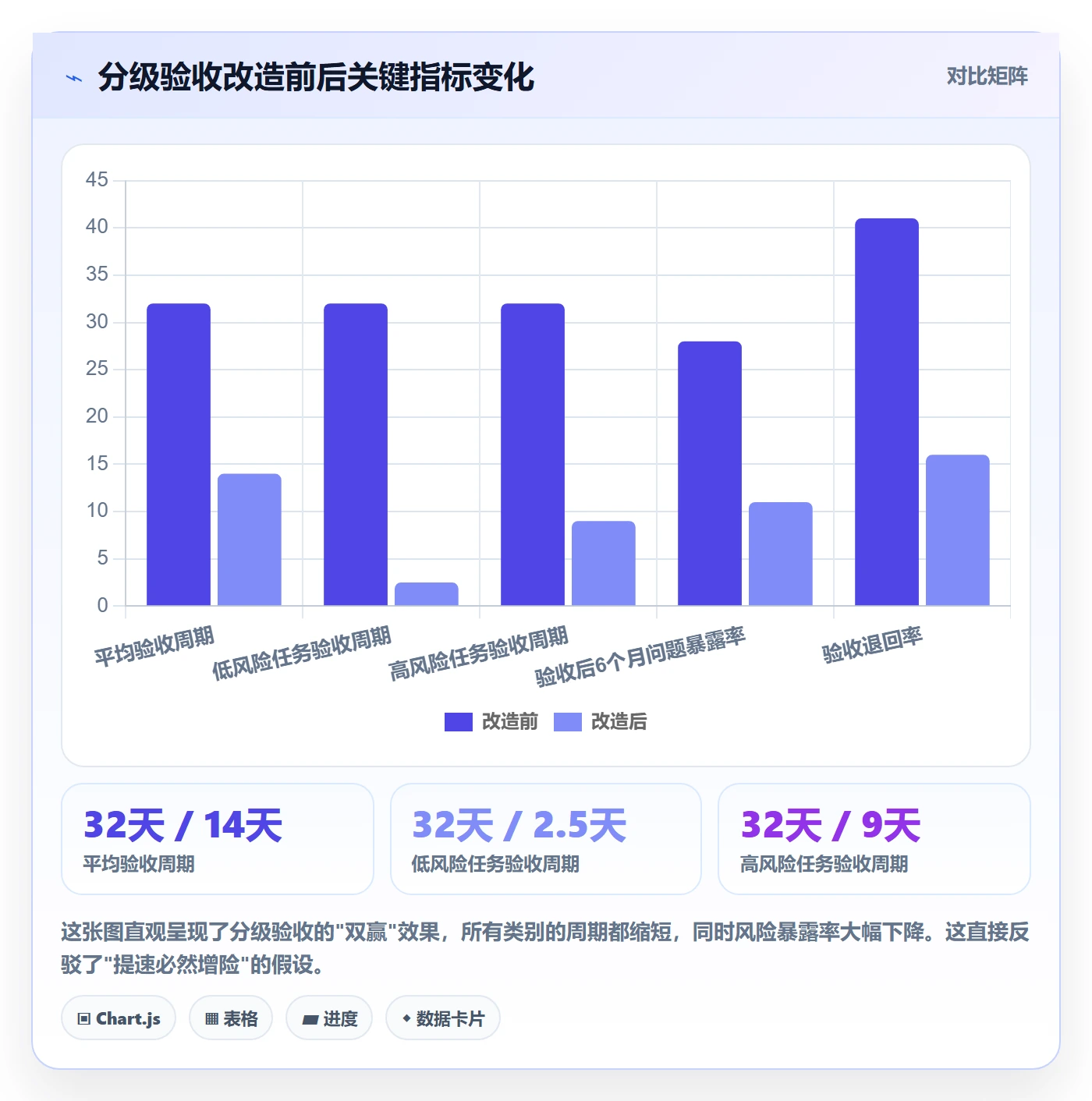Click the grid icon in the 表格 chip

click(211, 1019)
